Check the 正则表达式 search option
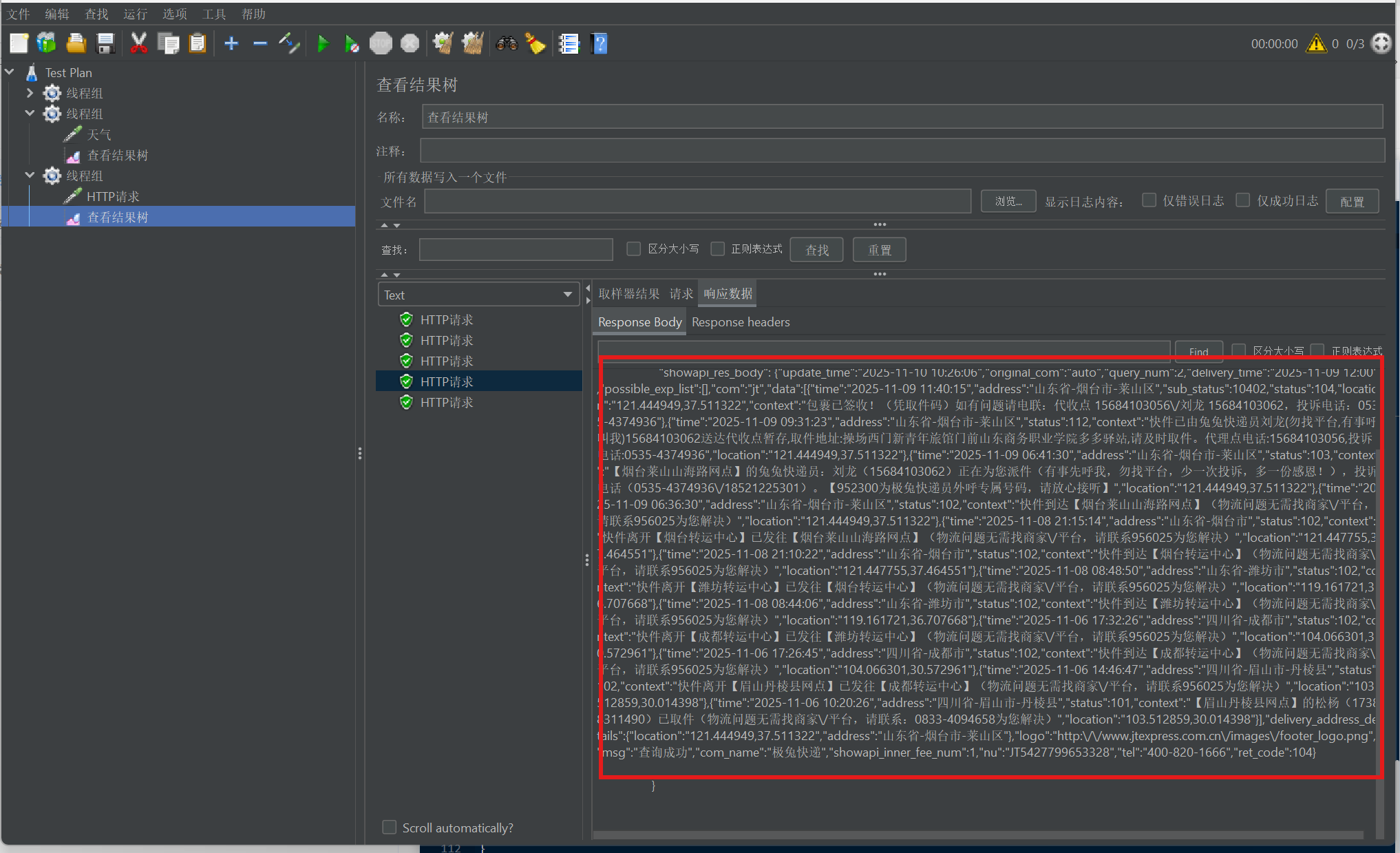This screenshot has width=1400, height=853. [x=718, y=249]
